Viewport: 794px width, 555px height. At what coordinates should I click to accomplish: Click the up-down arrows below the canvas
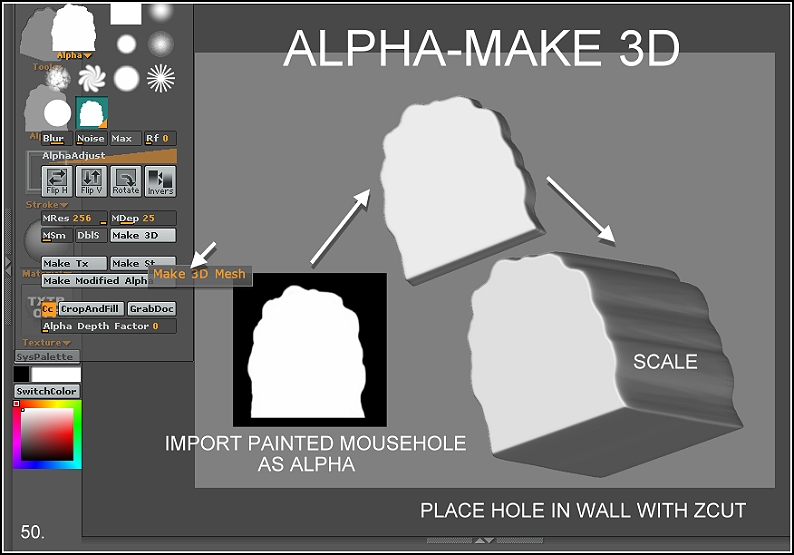484,540
